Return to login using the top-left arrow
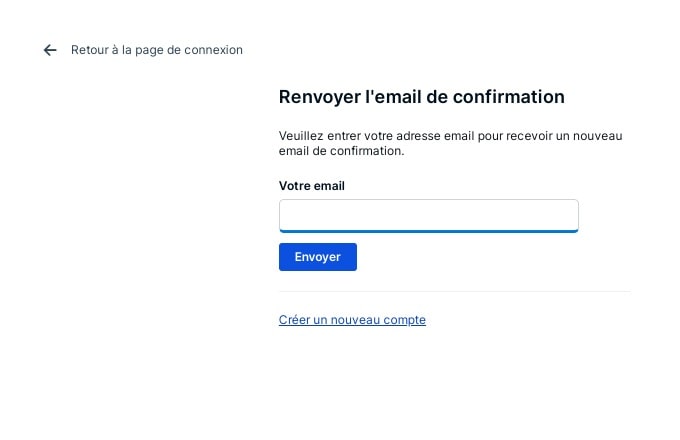 [x=50, y=50]
